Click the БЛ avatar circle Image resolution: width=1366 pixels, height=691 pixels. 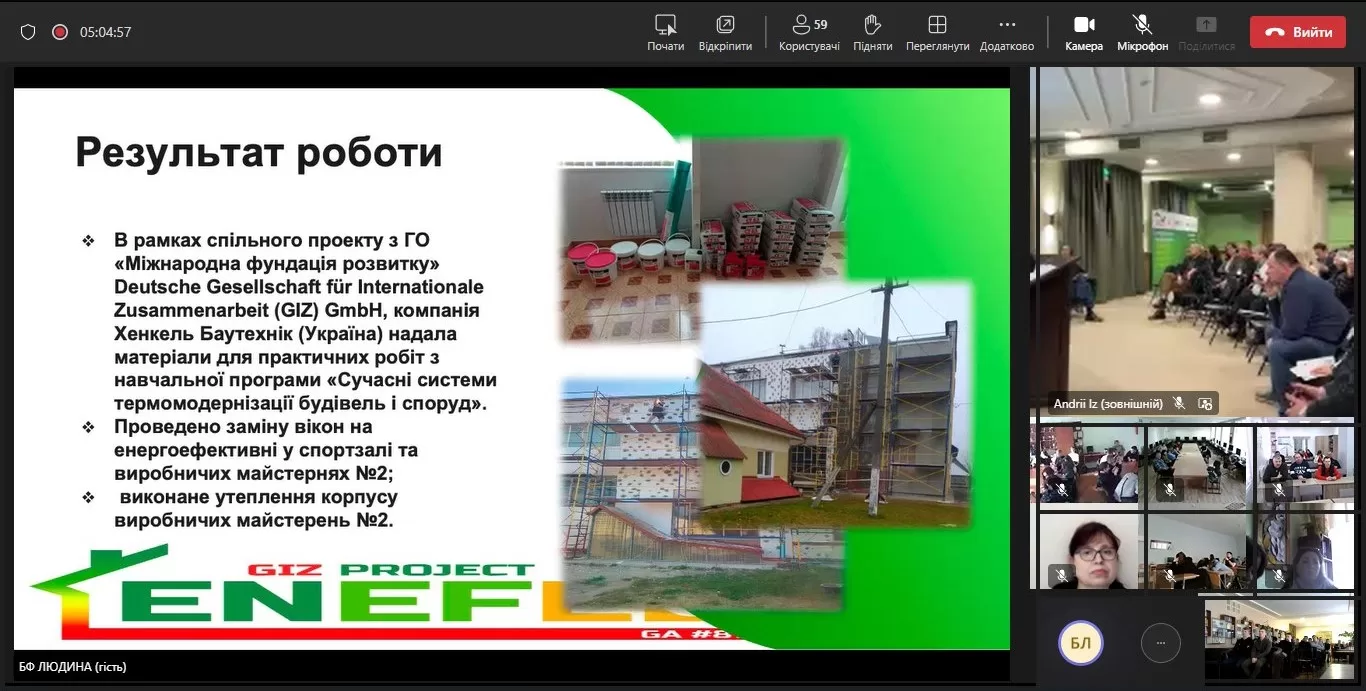[x=1080, y=643]
